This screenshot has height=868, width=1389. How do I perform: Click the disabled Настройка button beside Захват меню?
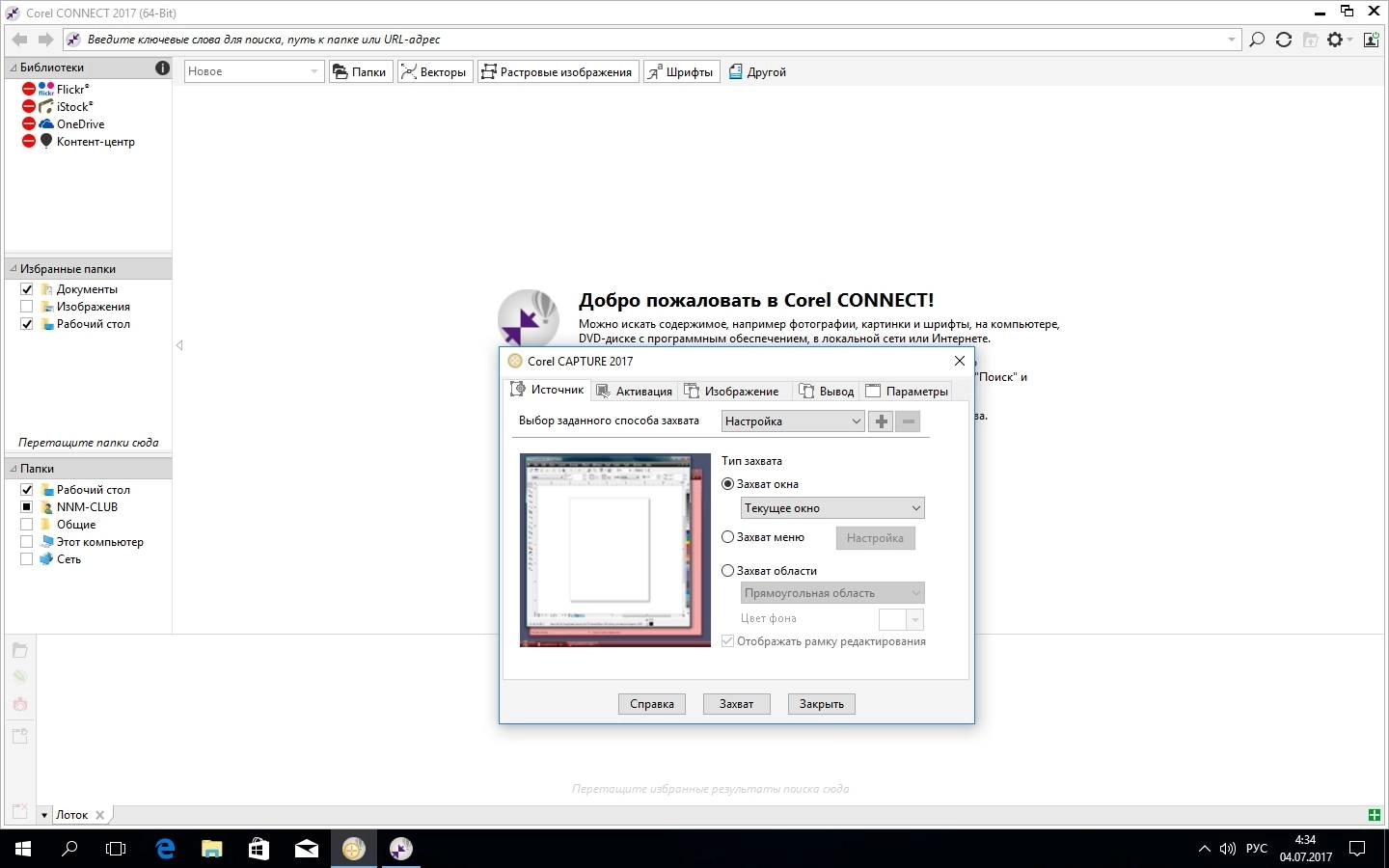(876, 538)
